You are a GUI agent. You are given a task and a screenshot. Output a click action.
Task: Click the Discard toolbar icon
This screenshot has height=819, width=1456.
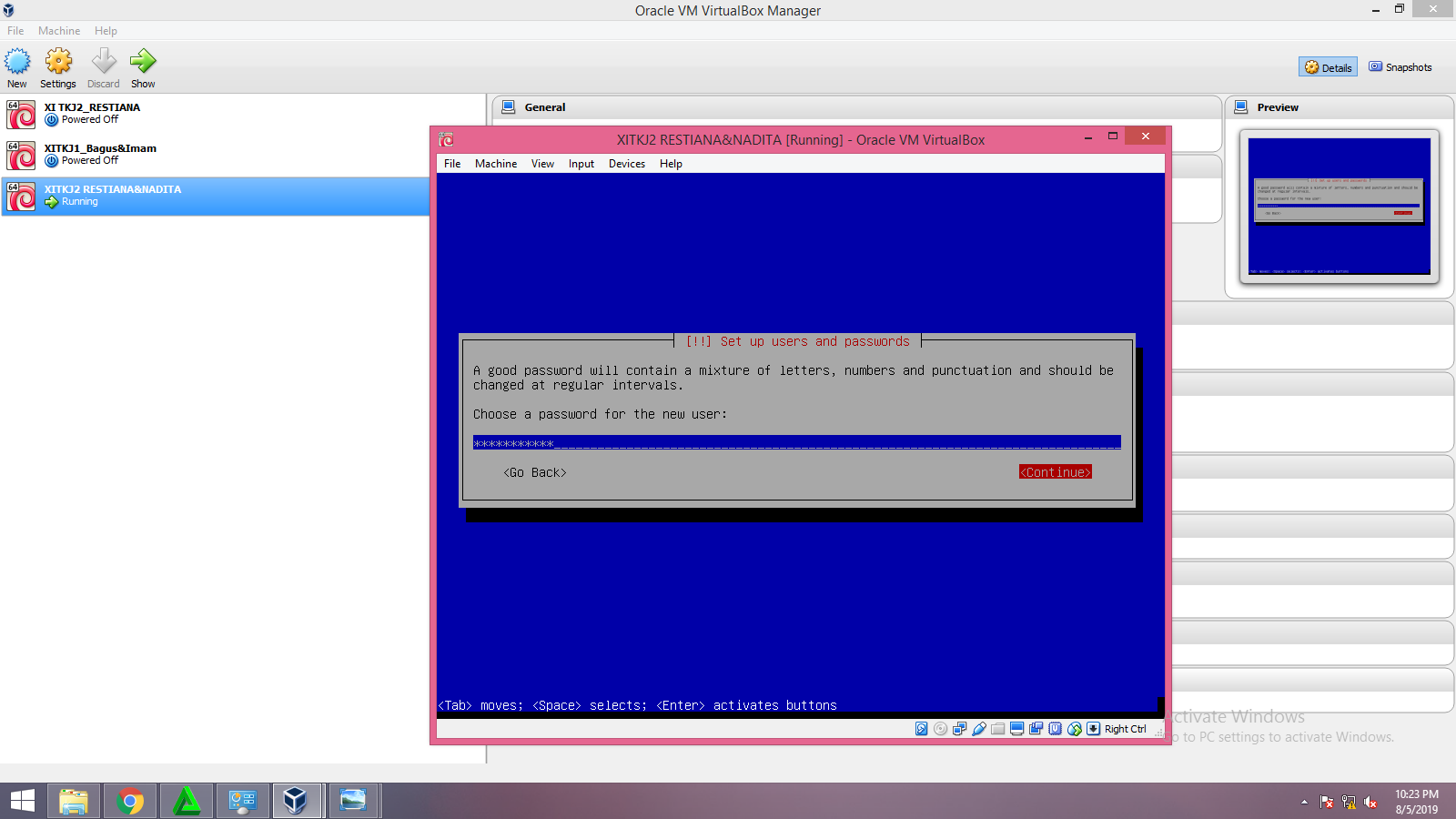click(104, 69)
